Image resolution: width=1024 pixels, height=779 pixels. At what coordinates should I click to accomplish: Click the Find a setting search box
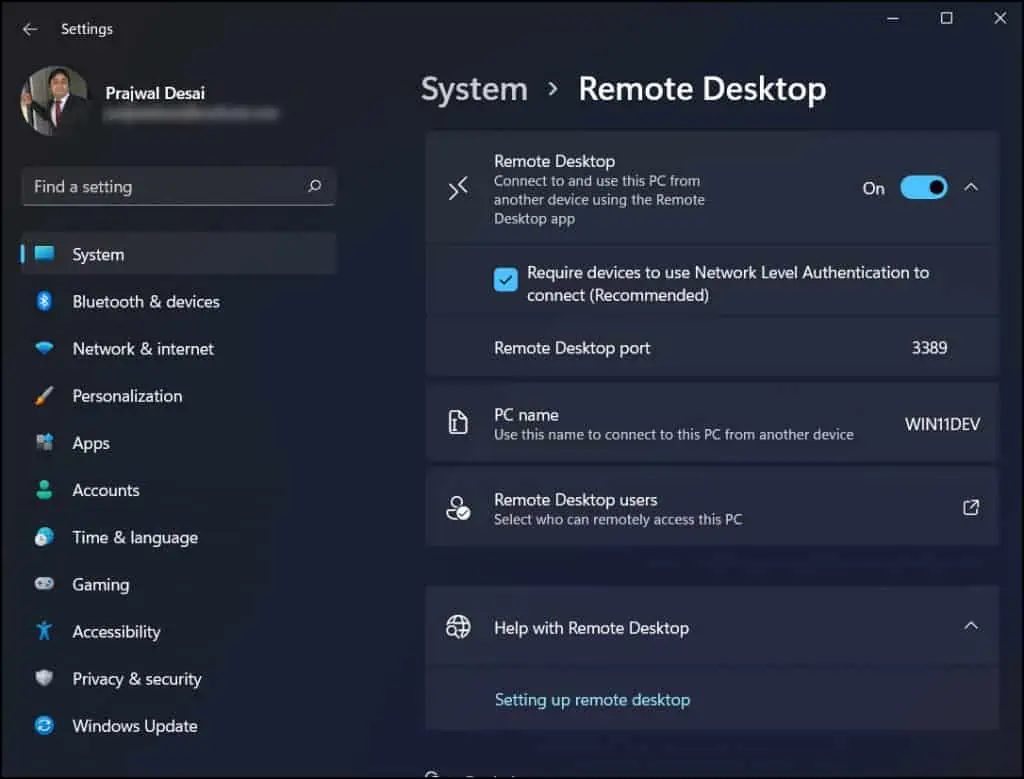(179, 186)
